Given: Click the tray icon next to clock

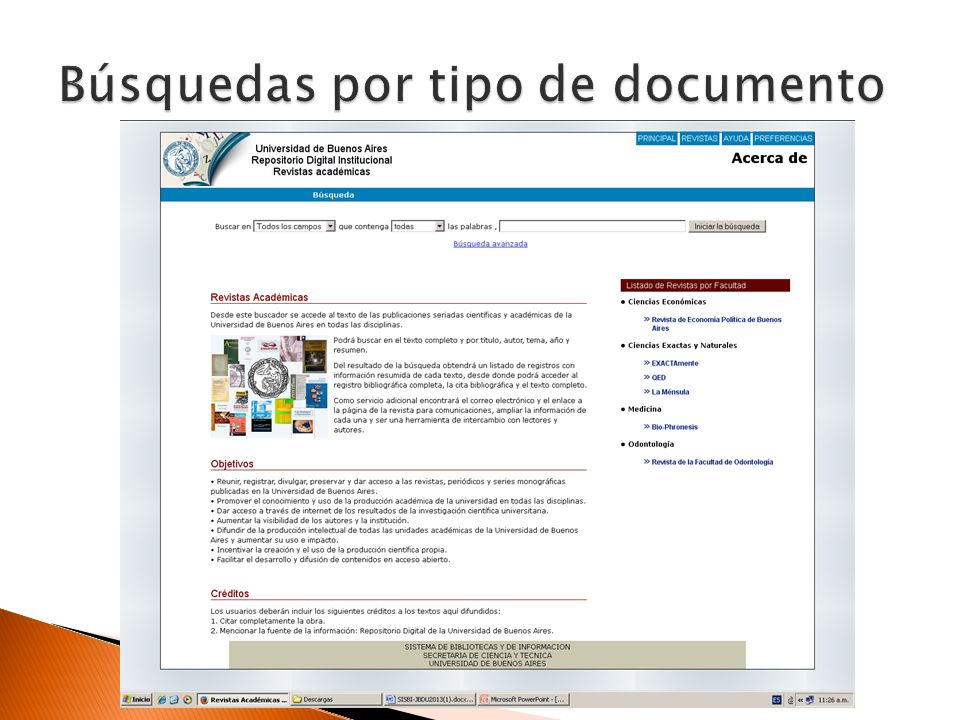Looking at the screenshot, I should pos(809,700).
